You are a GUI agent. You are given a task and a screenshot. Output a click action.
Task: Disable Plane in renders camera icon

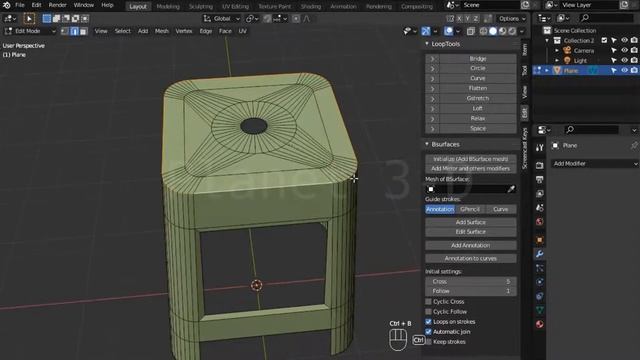click(x=634, y=70)
